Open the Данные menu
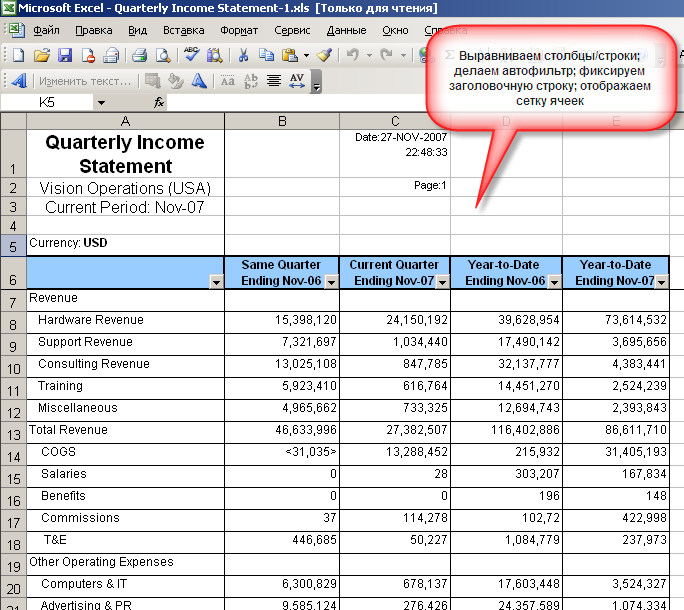This screenshot has height=610, width=684. pos(346,30)
